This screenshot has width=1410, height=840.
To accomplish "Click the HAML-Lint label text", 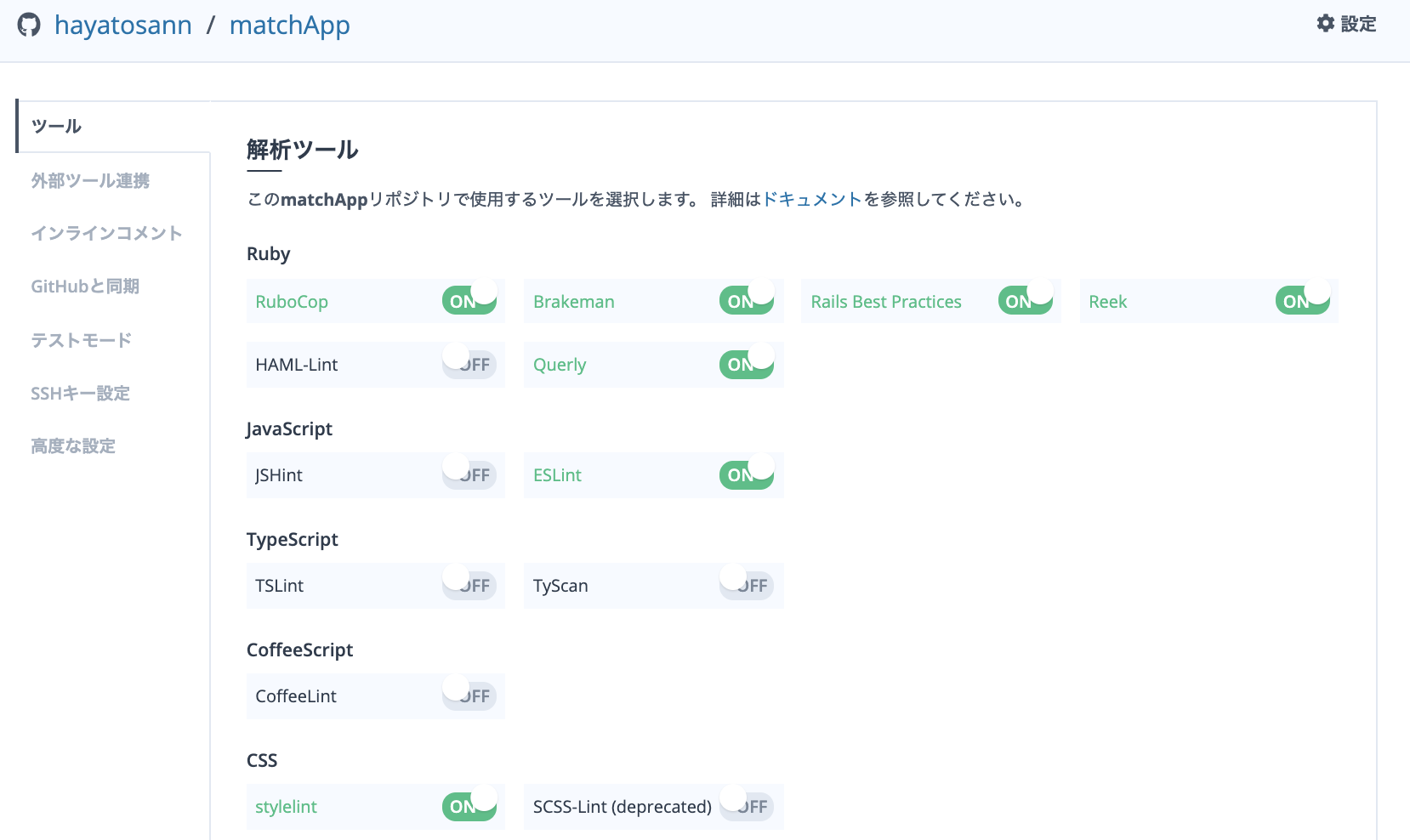I will tap(297, 365).
